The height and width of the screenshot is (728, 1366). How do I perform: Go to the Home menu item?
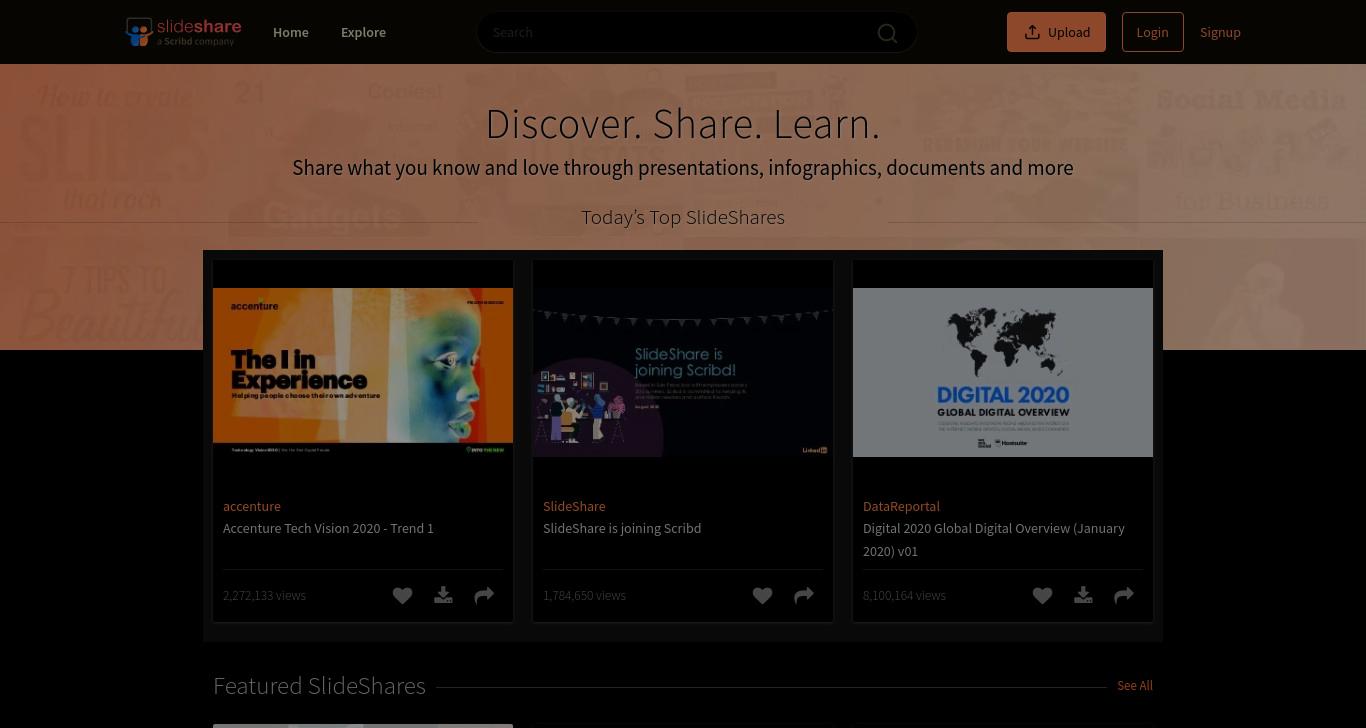coord(291,32)
